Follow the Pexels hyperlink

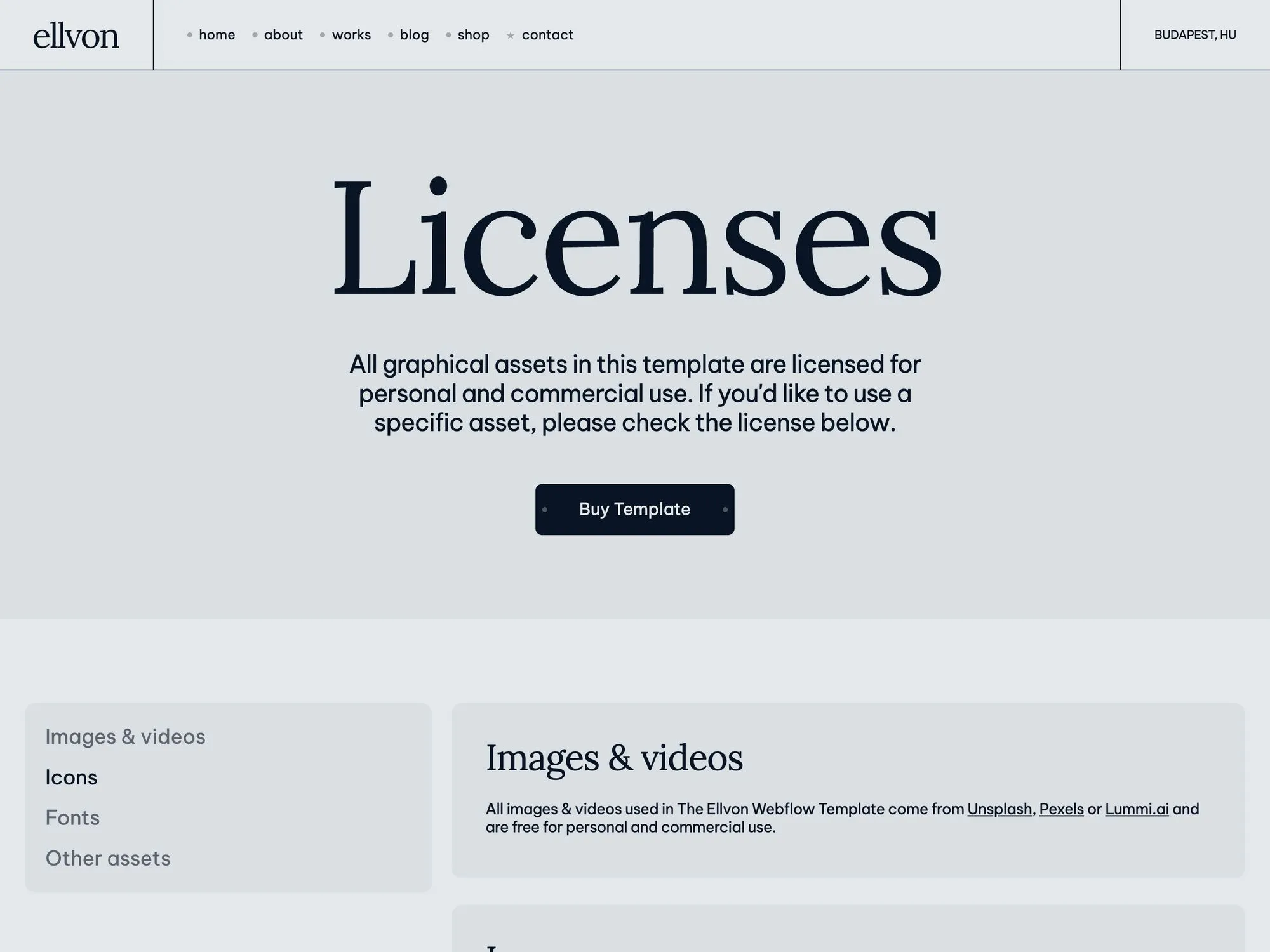click(x=1061, y=809)
